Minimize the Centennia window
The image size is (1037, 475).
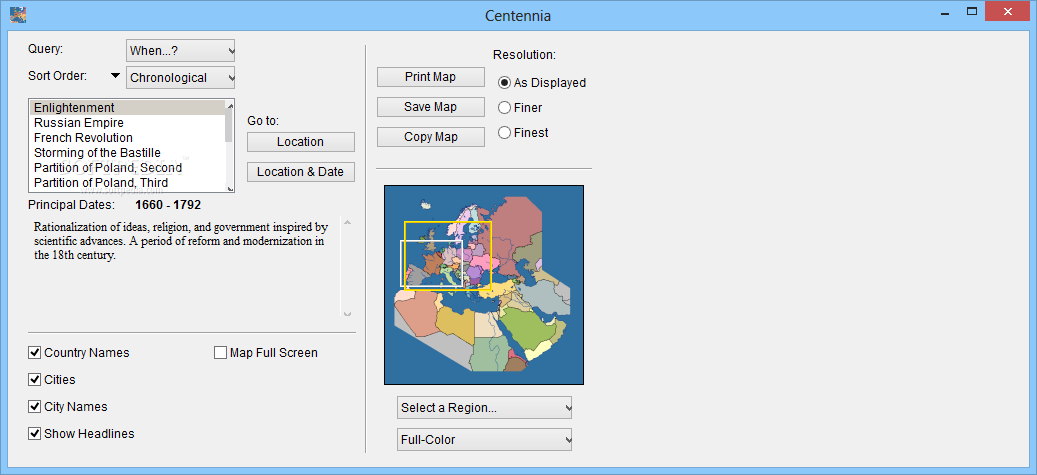coord(944,11)
